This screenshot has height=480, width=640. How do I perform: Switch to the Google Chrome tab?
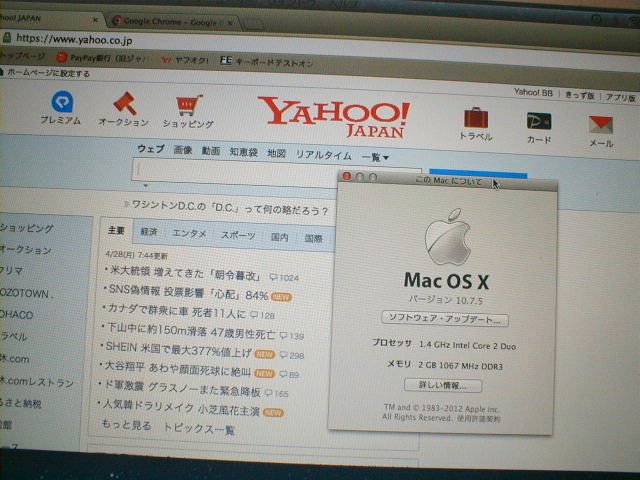[x=171, y=21]
